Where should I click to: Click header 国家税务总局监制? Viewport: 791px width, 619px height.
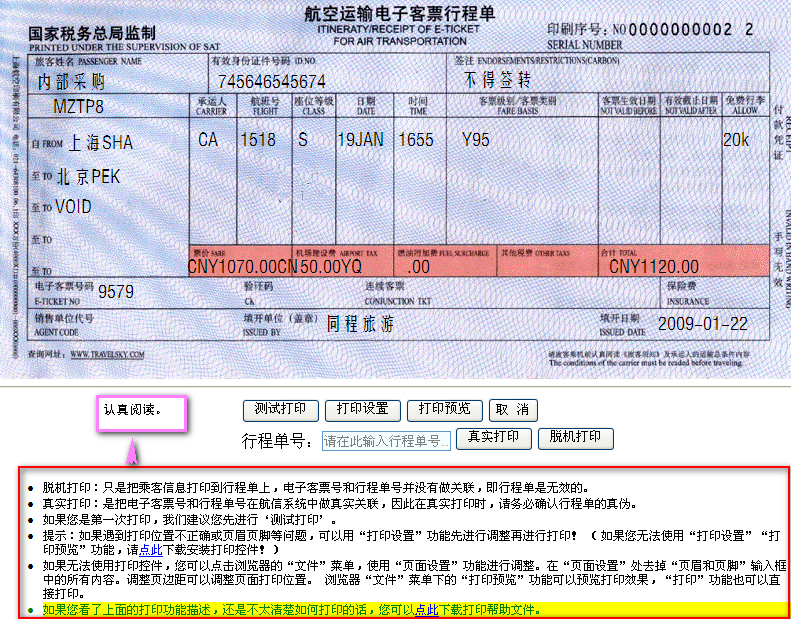[x=92, y=33]
